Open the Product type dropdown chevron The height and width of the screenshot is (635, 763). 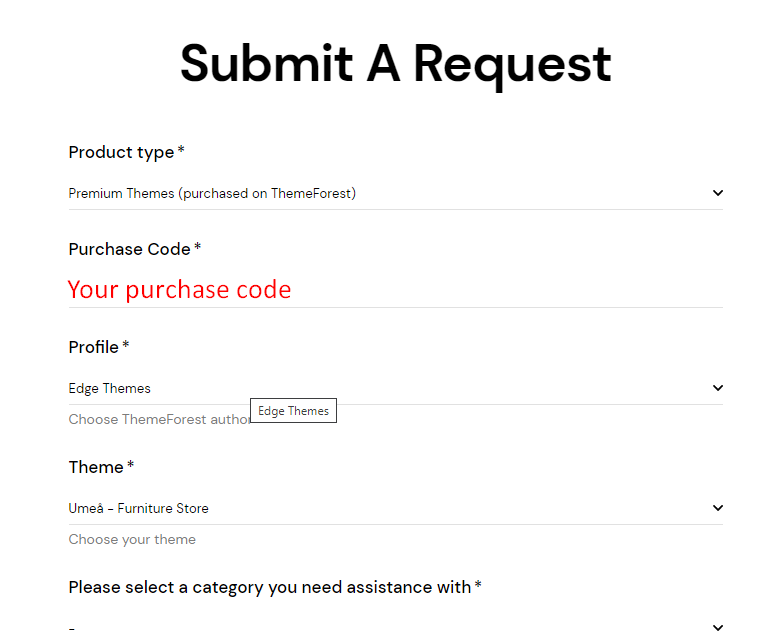717,193
